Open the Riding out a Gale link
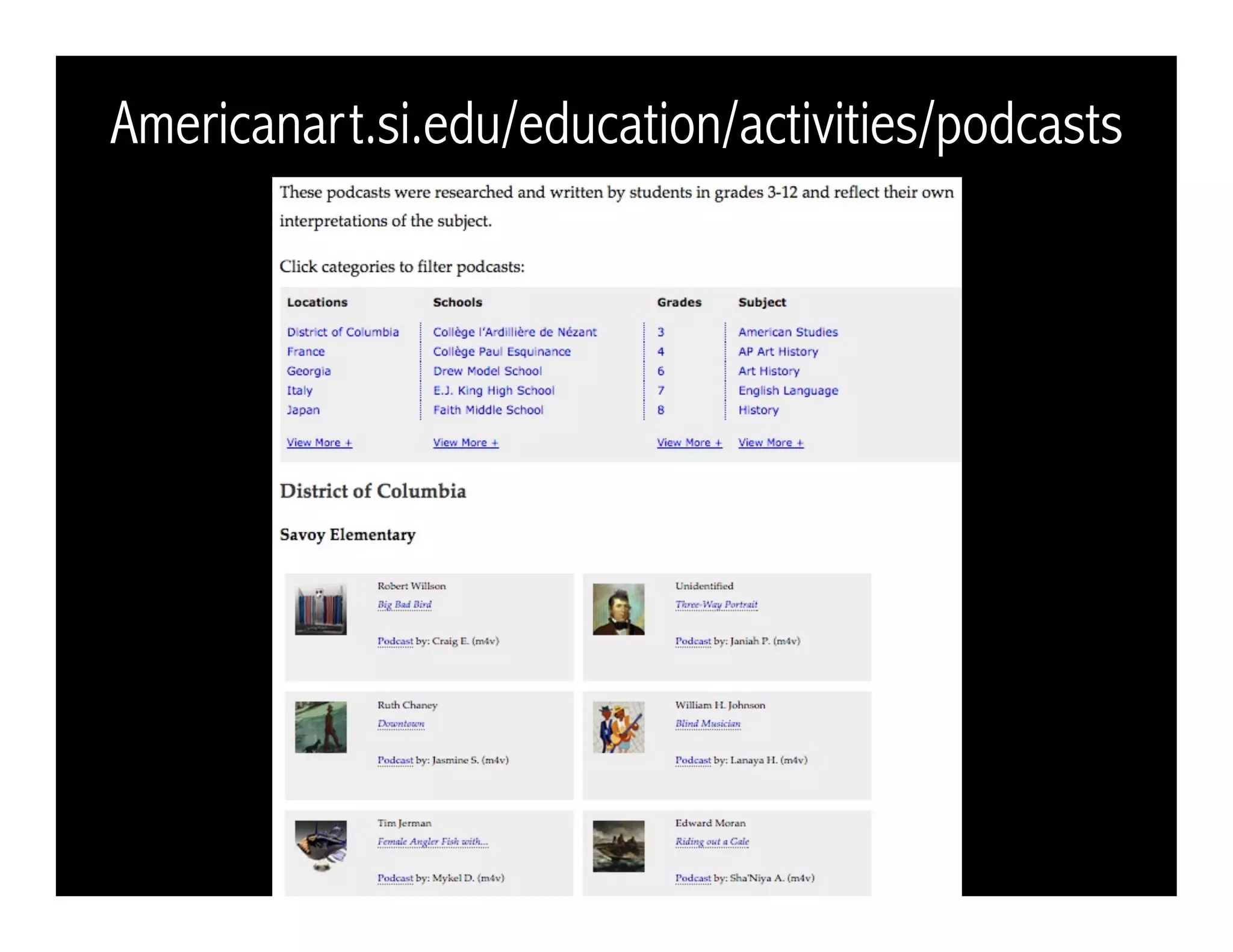The height and width of the screenshot is (952, 1233). (x=712, y=842)
